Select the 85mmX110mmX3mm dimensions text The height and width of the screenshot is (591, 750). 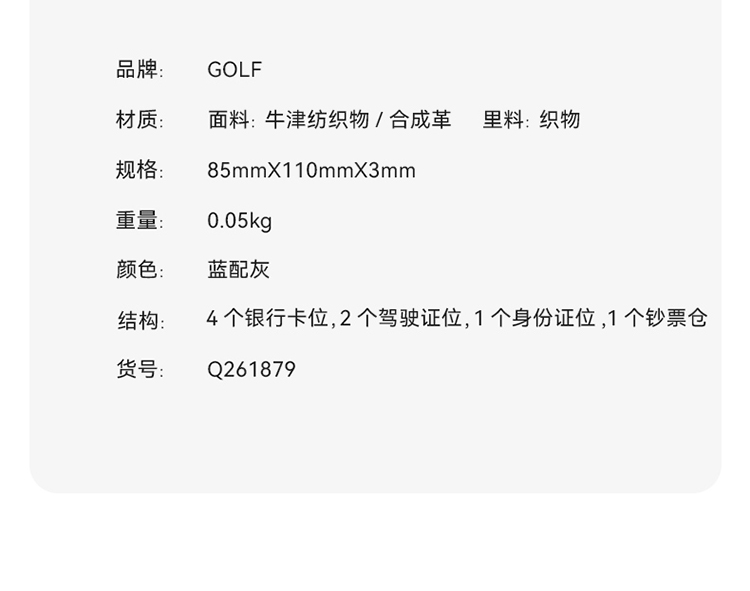[311, 170]
